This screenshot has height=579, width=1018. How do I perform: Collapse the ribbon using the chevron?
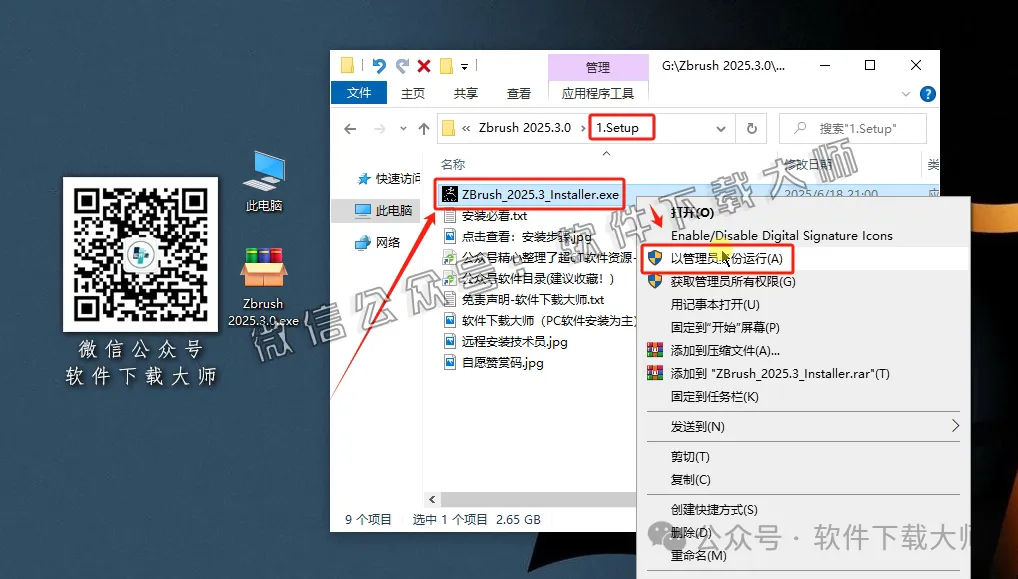point(906,94)
